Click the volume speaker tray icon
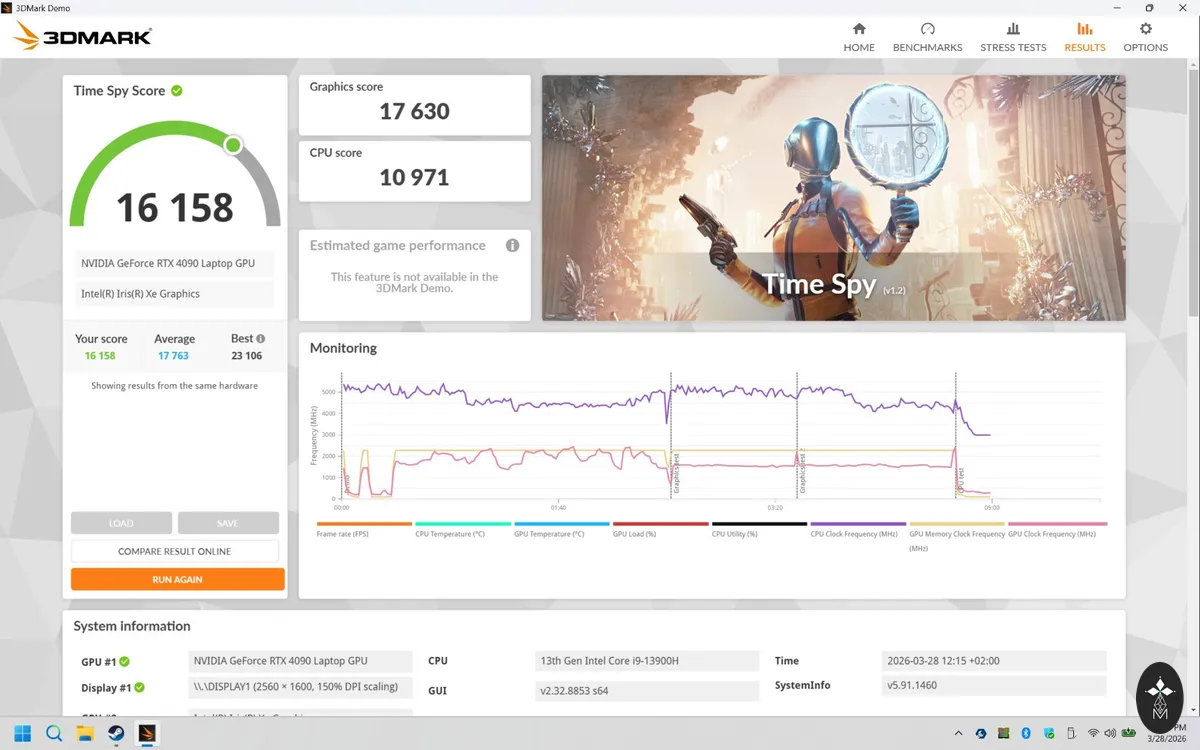The image size is (1200, 750). tap(1110, 733)
